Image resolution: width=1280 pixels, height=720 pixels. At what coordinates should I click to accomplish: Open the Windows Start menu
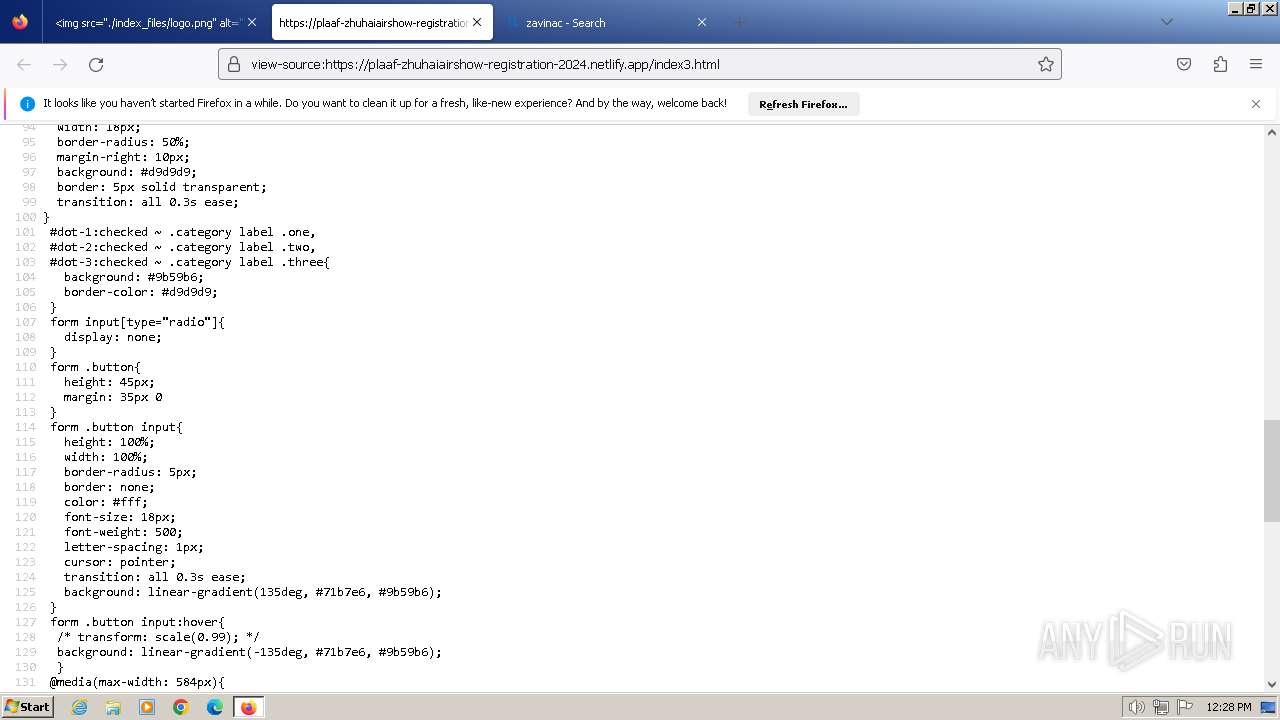pos(28,706)
